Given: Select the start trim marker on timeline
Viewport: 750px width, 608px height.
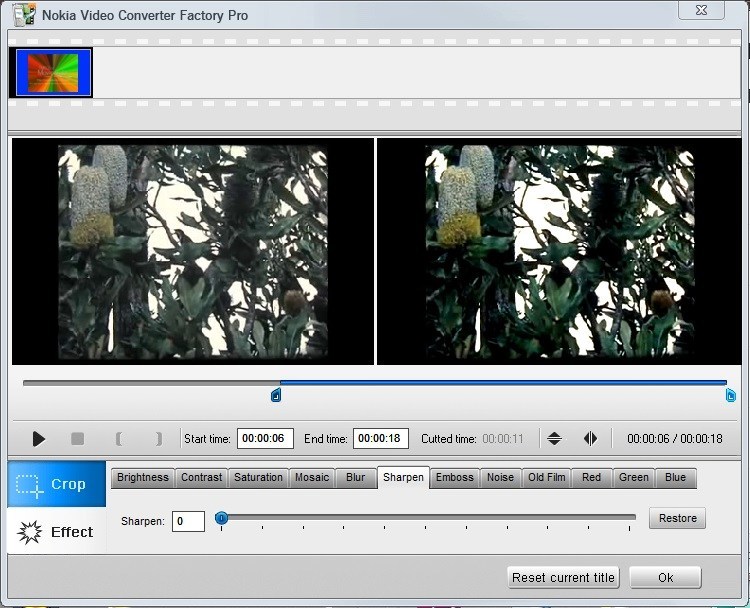Looking at the screenshot, I should [x=276, y=396].
